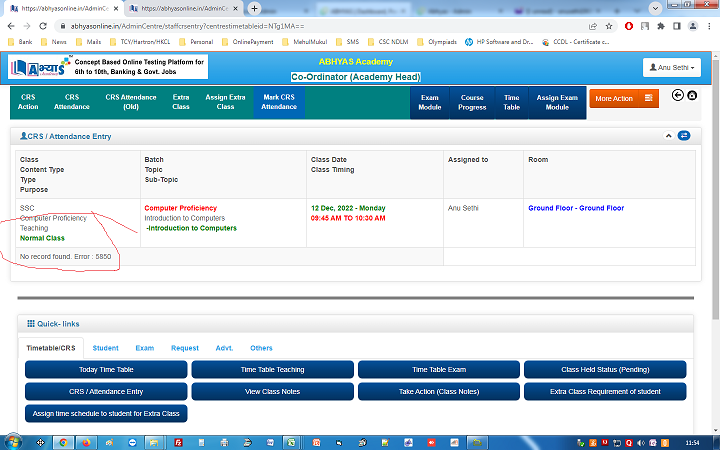Collapse the CRS / Attendance Entry panel
Image resolution: width=720 pixels, height=450 pixels.
click(668, 135)
